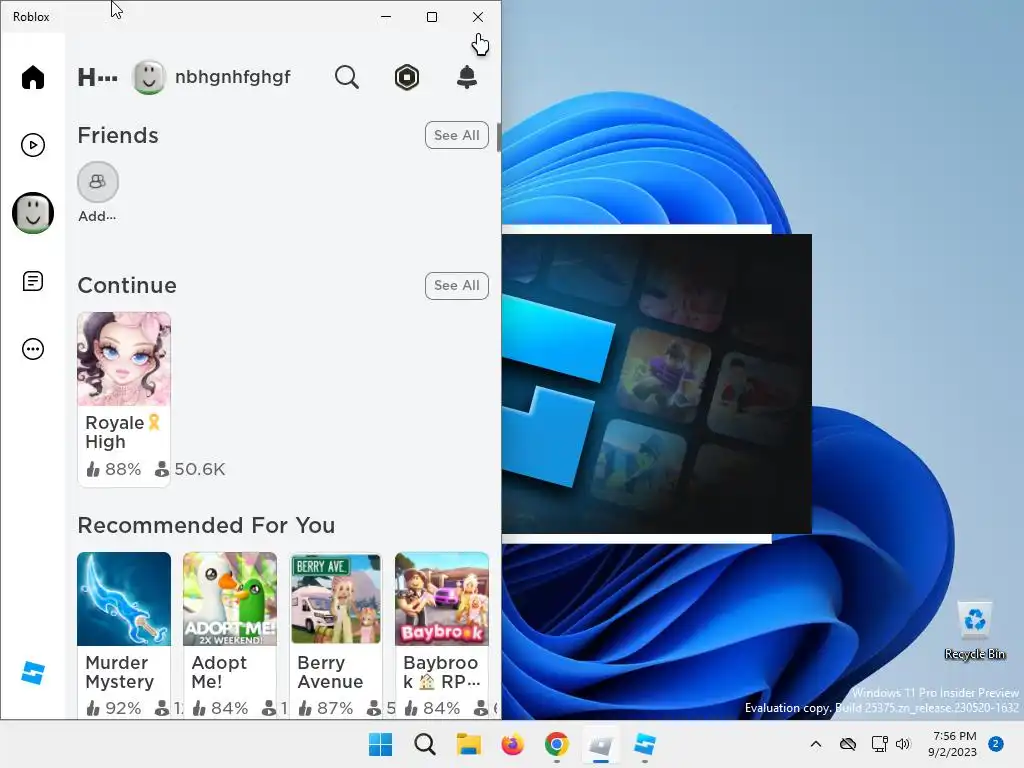Open the More ellipsis icon in sidebar

33,349
